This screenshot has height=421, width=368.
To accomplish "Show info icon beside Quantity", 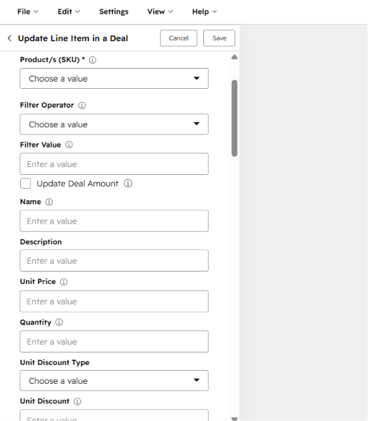I will tap(59, 322).
